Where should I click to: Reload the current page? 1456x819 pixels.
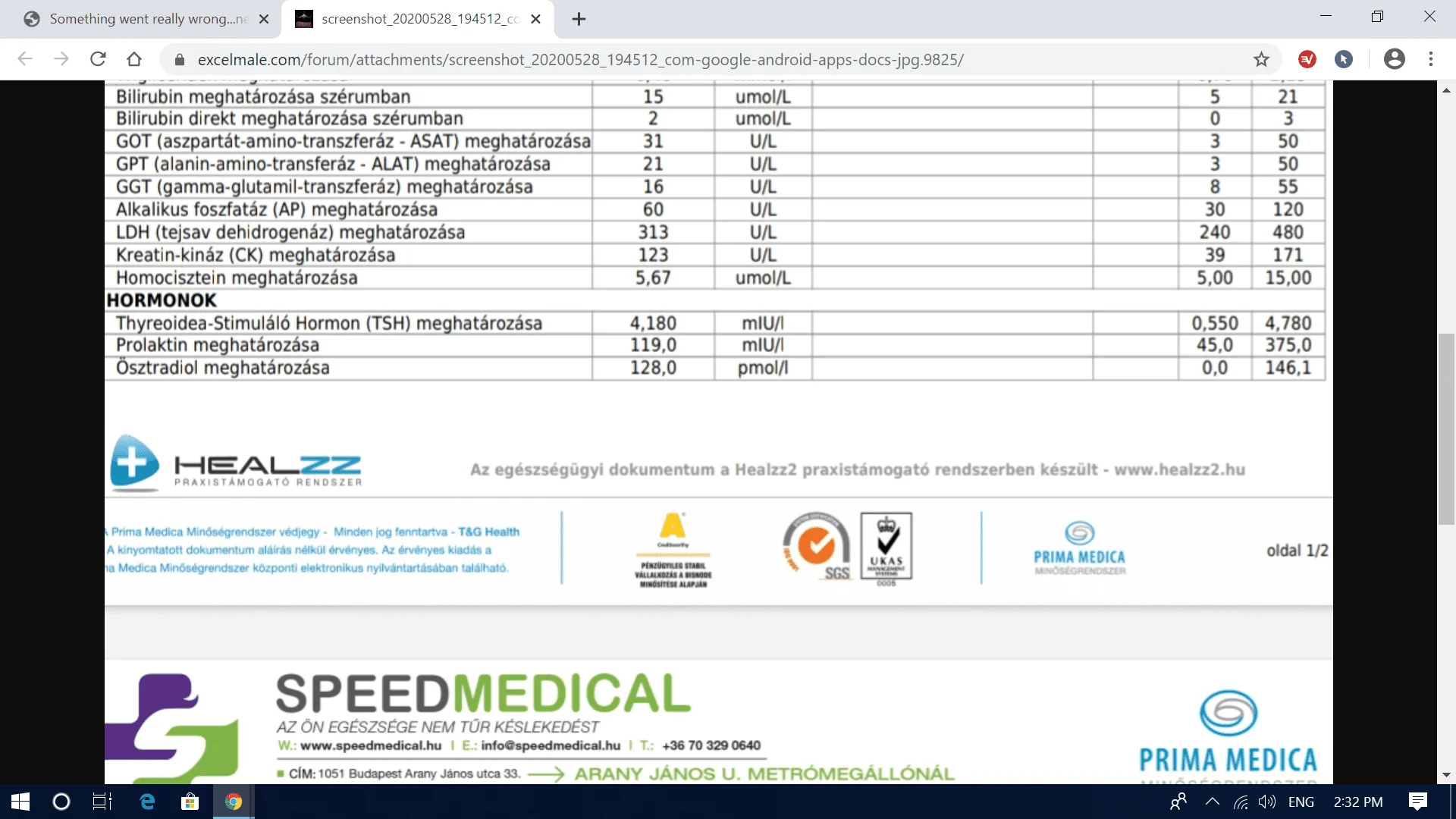[x=98, y=59]
